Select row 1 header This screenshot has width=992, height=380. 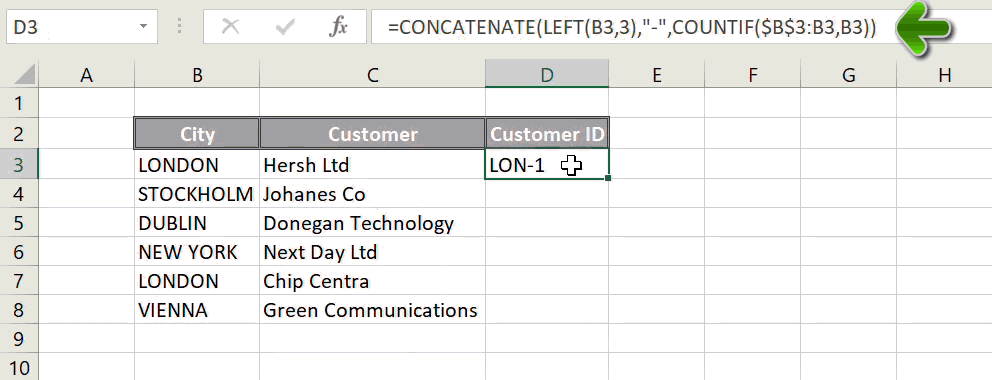20,102
